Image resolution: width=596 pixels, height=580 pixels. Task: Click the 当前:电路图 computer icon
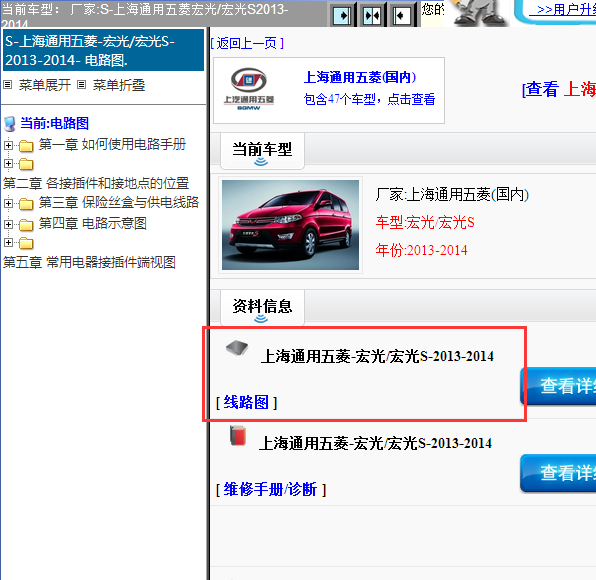[10, 124]
